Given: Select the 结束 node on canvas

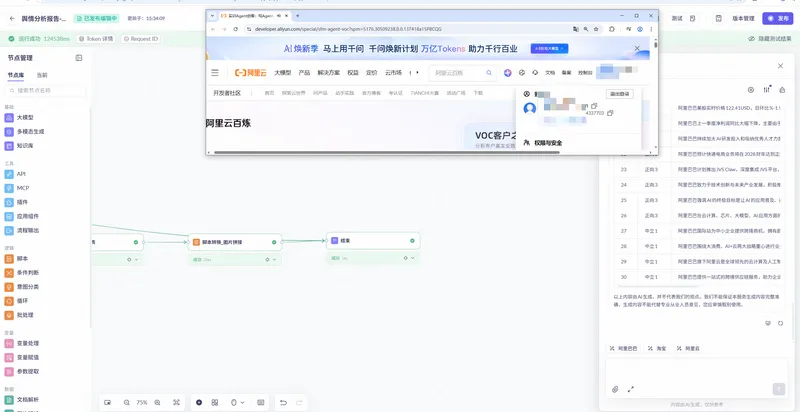Looking at the screenshot, I should point(373,241).
